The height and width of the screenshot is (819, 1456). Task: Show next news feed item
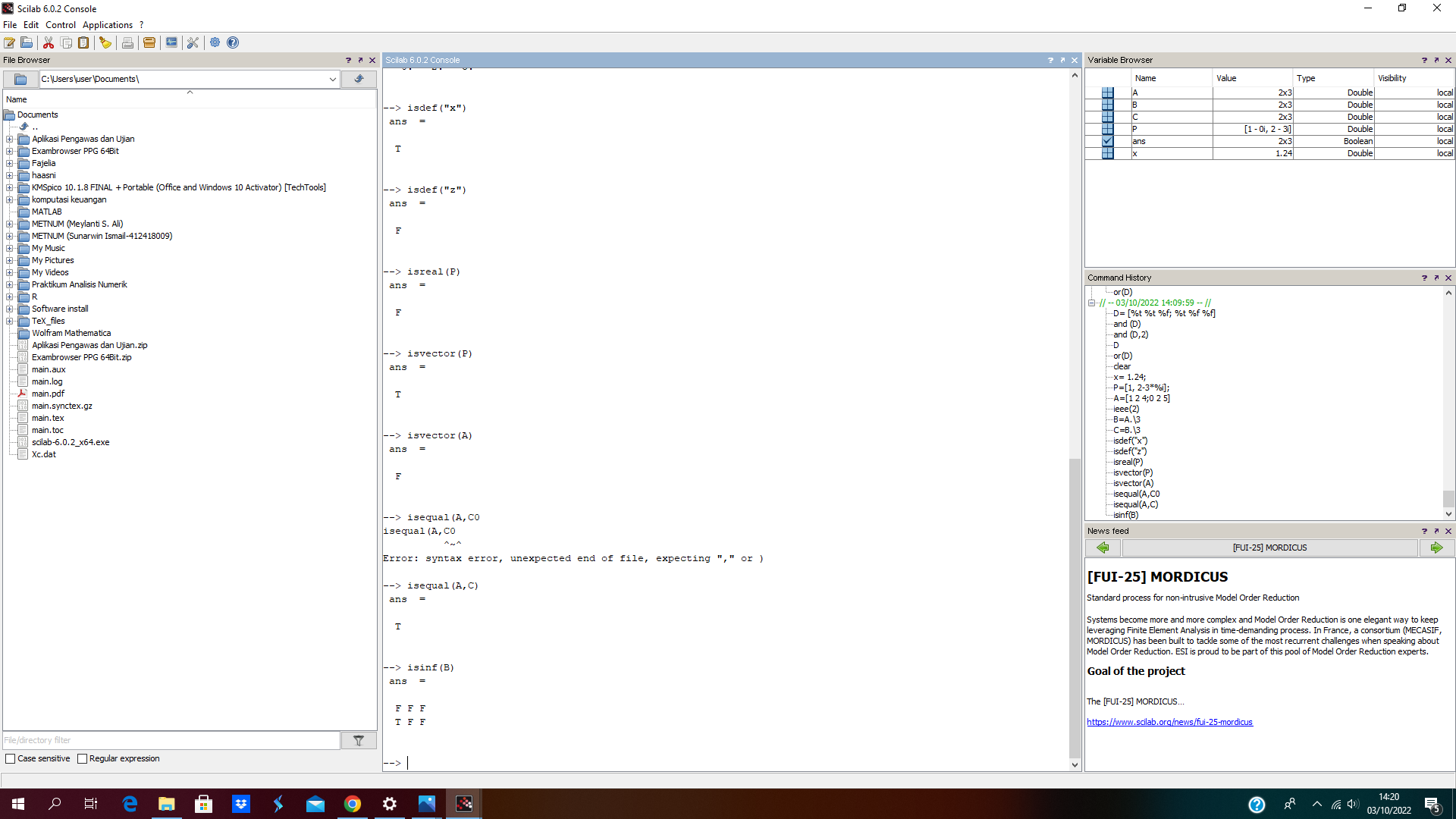(1436, 548)
